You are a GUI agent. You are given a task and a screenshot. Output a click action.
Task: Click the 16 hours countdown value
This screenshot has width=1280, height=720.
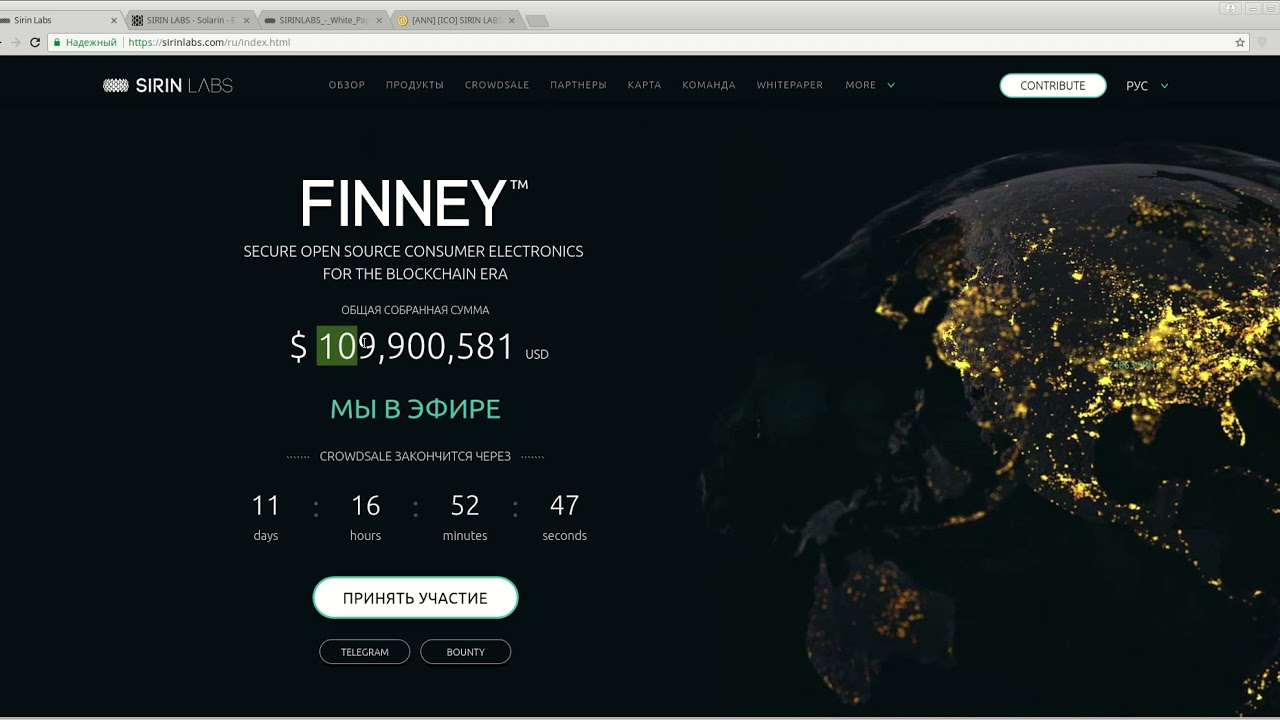365,505
